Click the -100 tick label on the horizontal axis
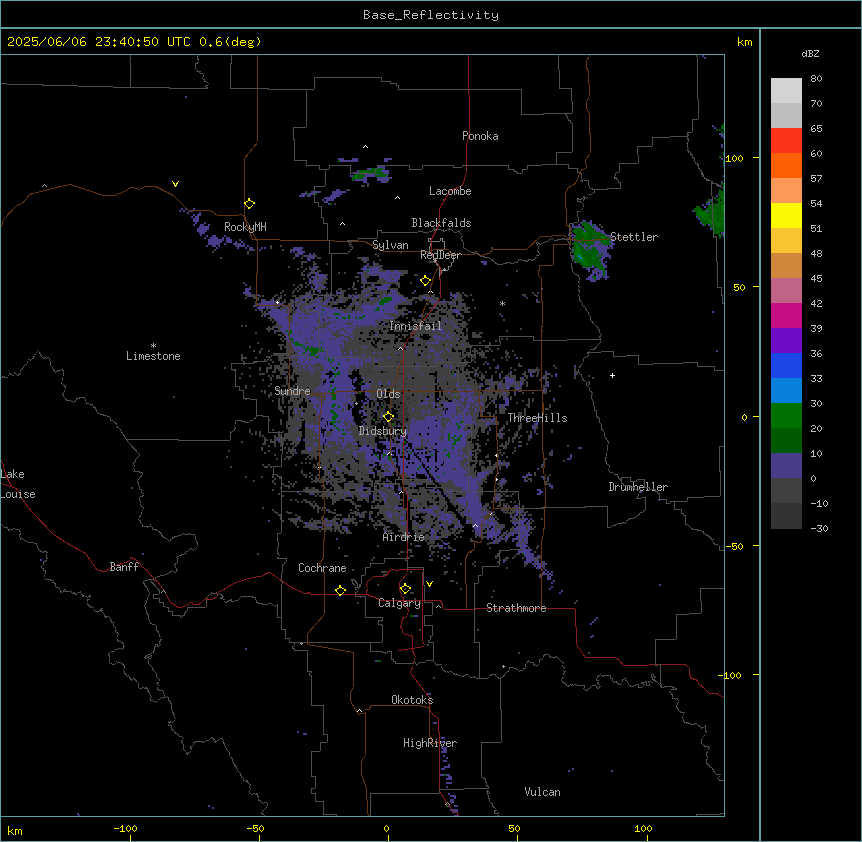This screenshot has height=842, width=862. pos(125,829)
